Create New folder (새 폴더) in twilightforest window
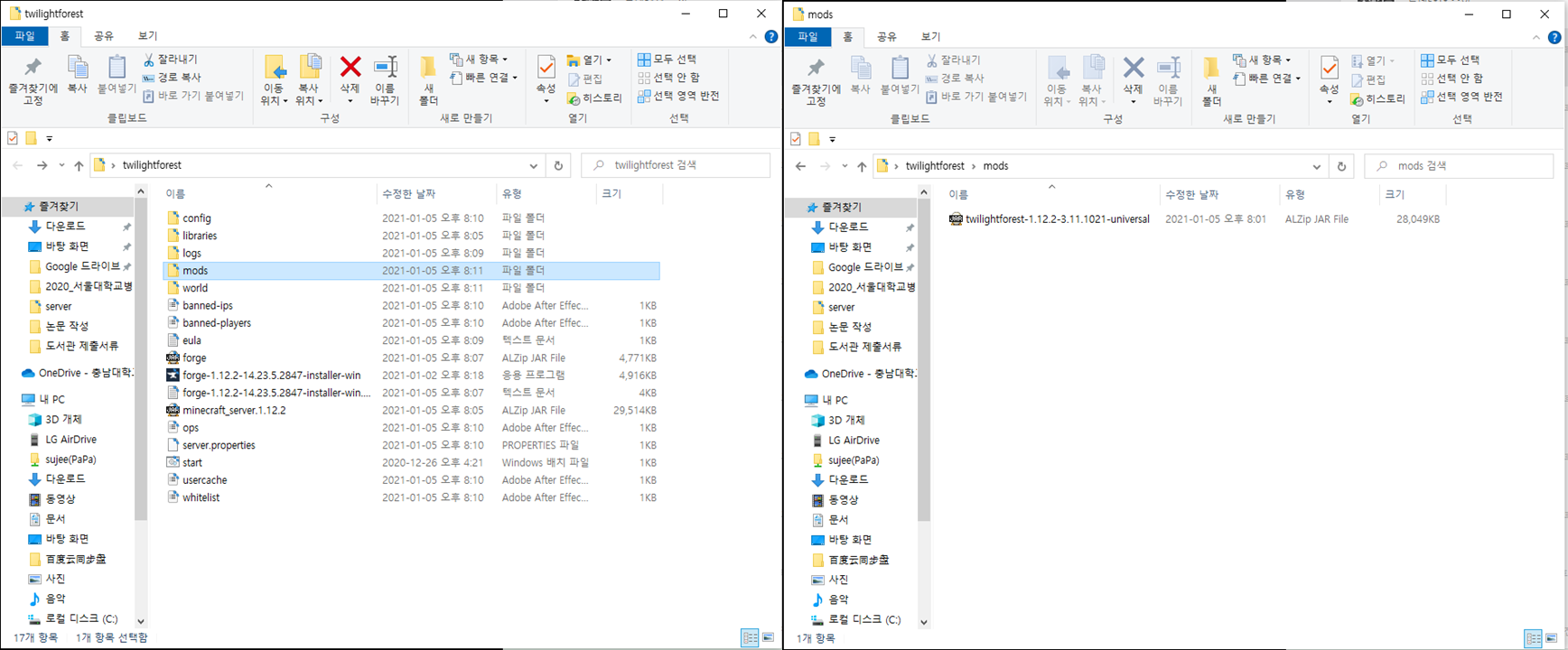The image size is (1568, 650). pos(428,80)
